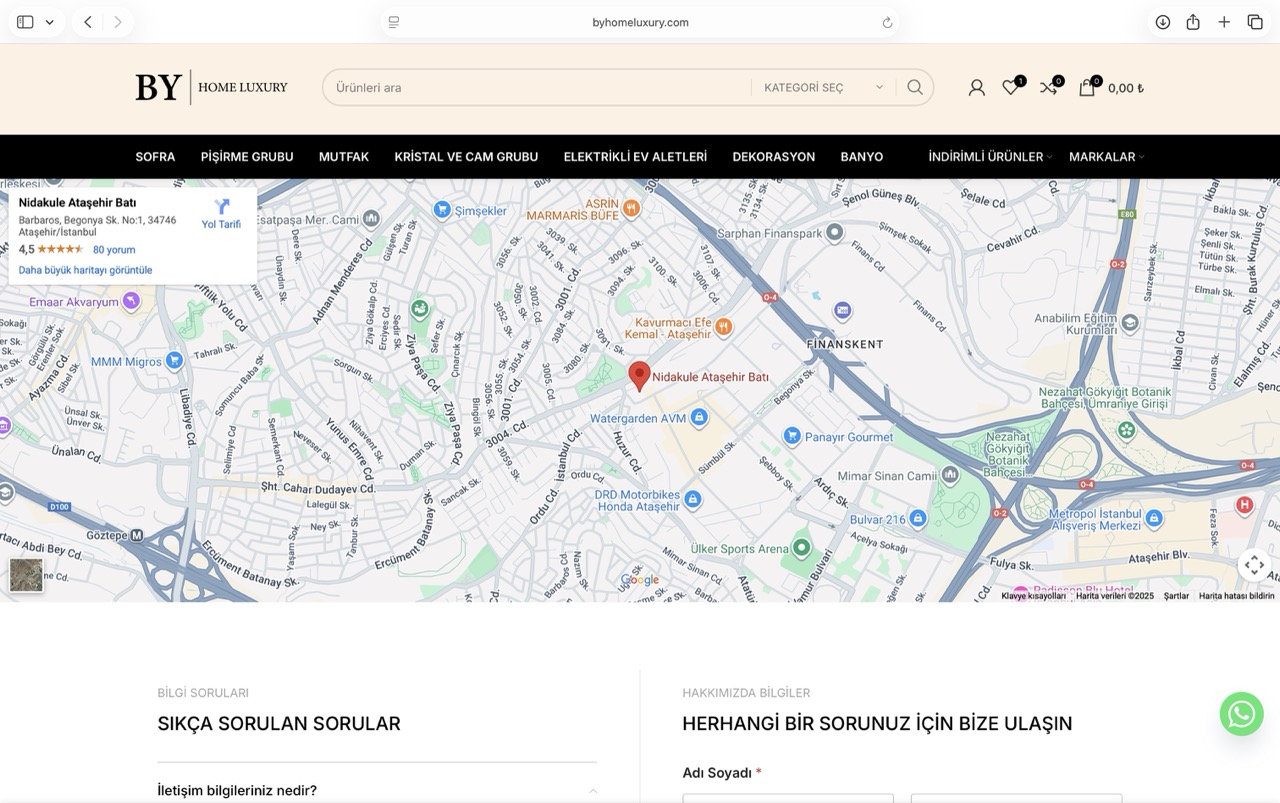The width and height of the screenshot is (1280, 803).
Task: Expand MARKALAR menu dropdown
Action: (x=1105, y=157)
